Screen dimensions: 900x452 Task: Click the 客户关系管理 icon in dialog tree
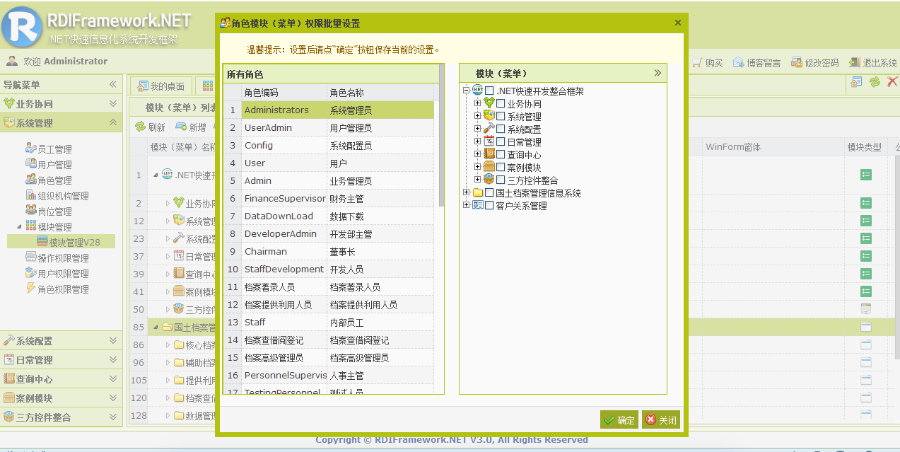[x=478, y=205]
